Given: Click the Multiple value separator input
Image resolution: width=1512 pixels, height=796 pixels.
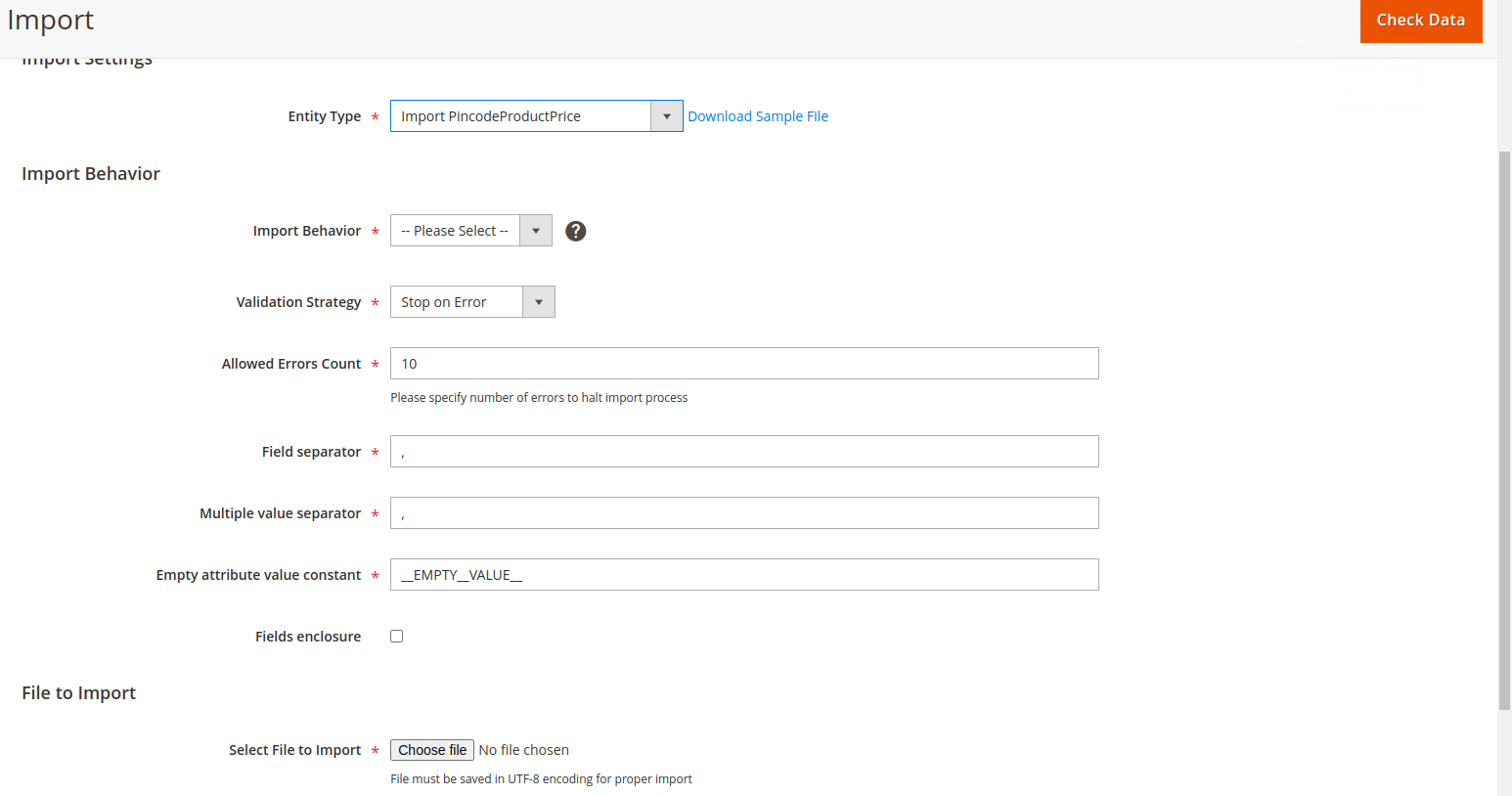Looking at the screenshot, I should point(743,512).
